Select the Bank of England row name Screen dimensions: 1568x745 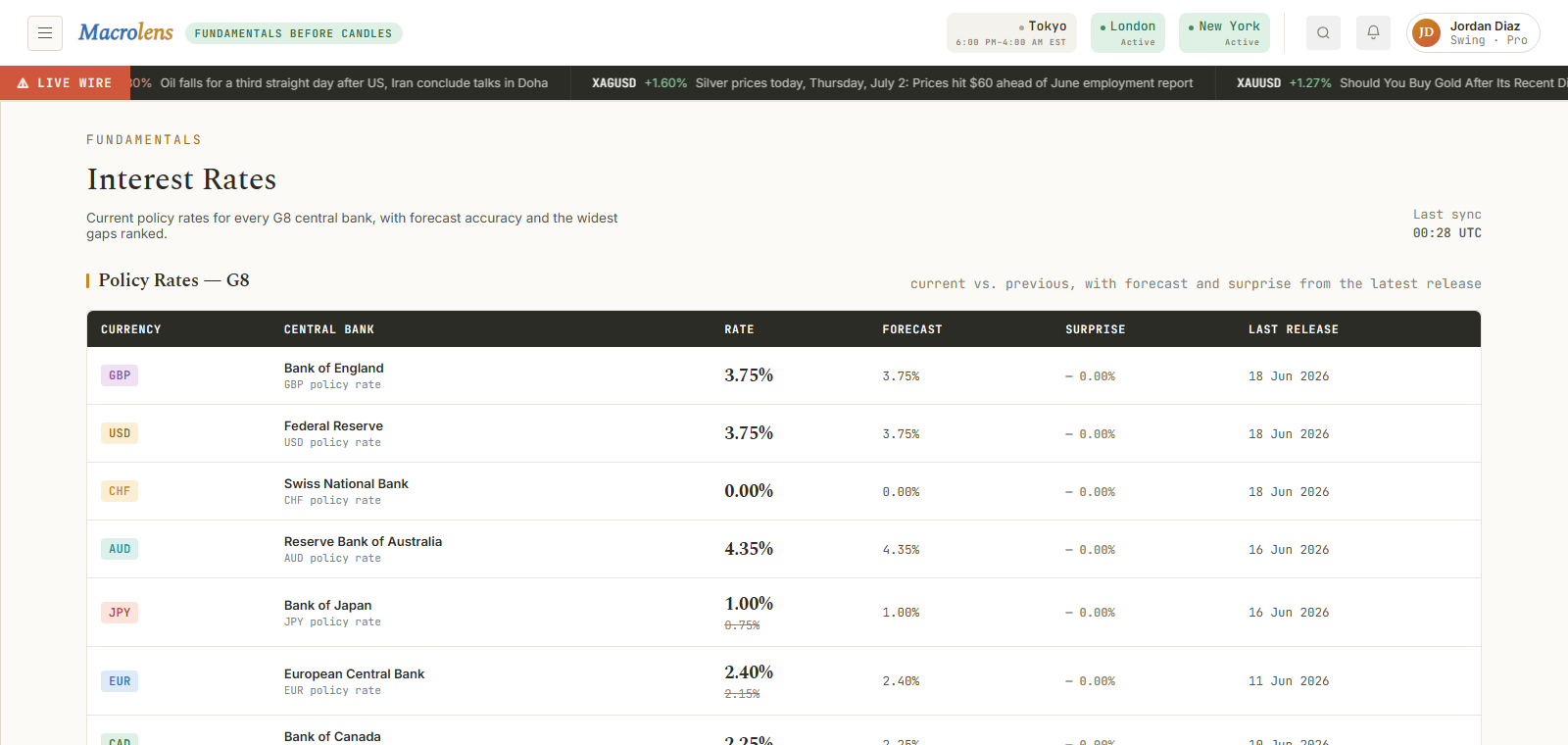(333, 369)
